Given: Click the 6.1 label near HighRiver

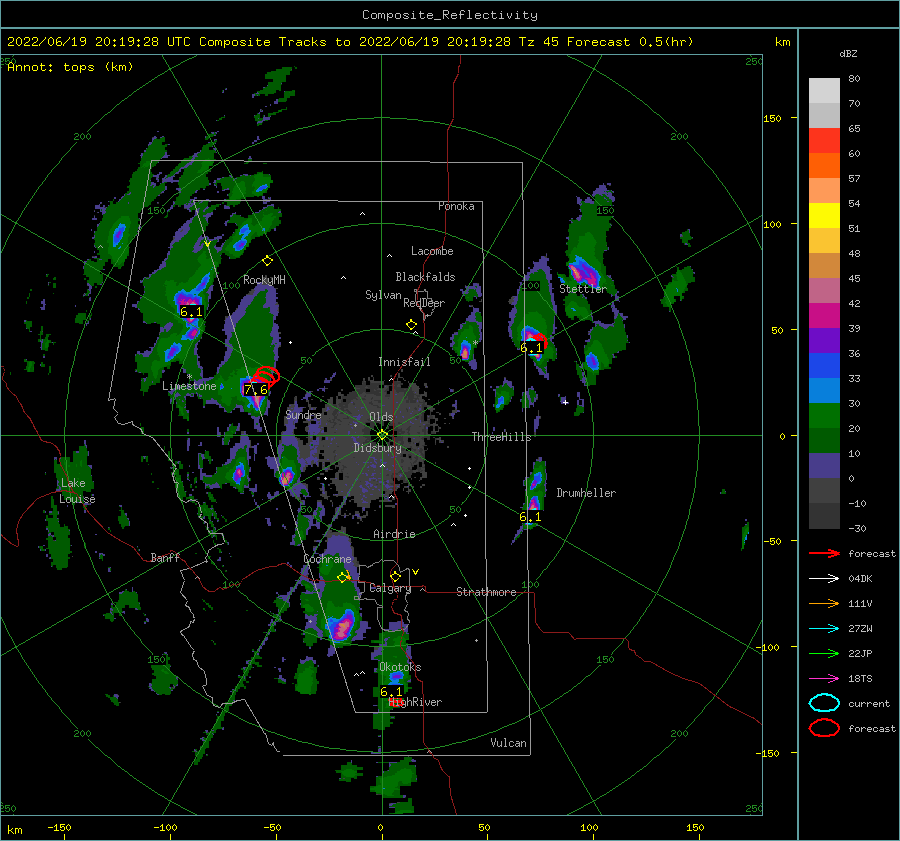Looking at the screenshot, I should click(x=391, y=692).
